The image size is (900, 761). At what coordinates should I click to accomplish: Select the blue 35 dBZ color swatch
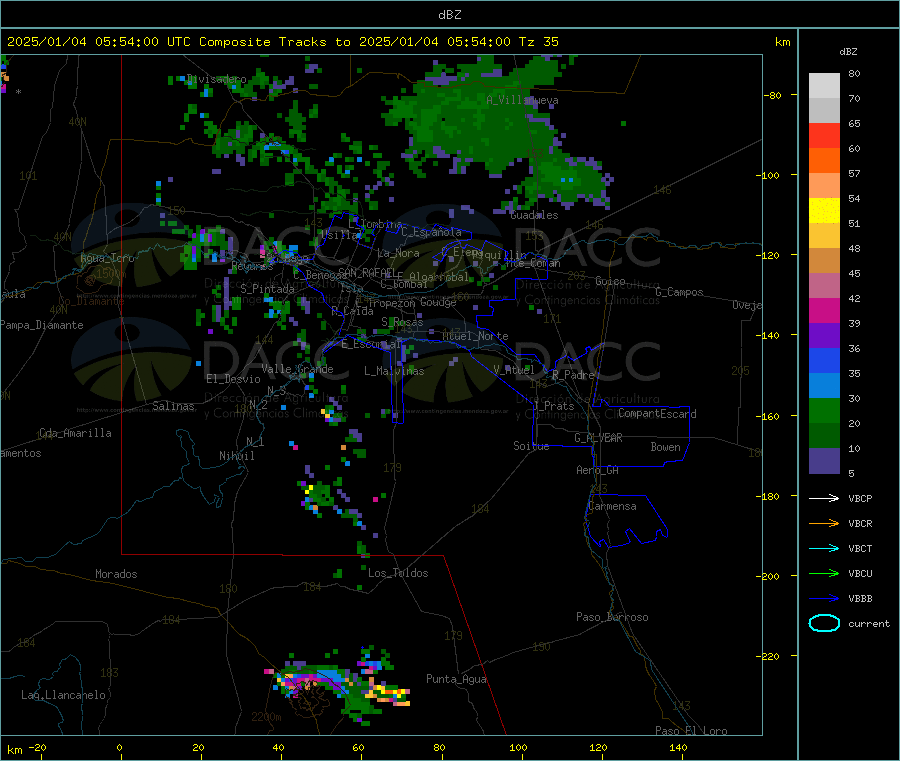coord(824,360)
